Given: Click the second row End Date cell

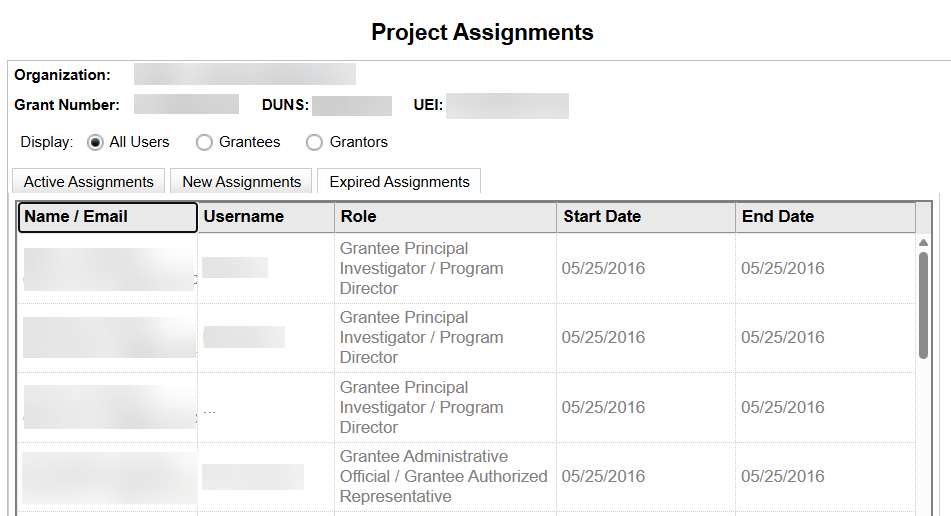Looking at the screenshot, I should pos(783,337).
